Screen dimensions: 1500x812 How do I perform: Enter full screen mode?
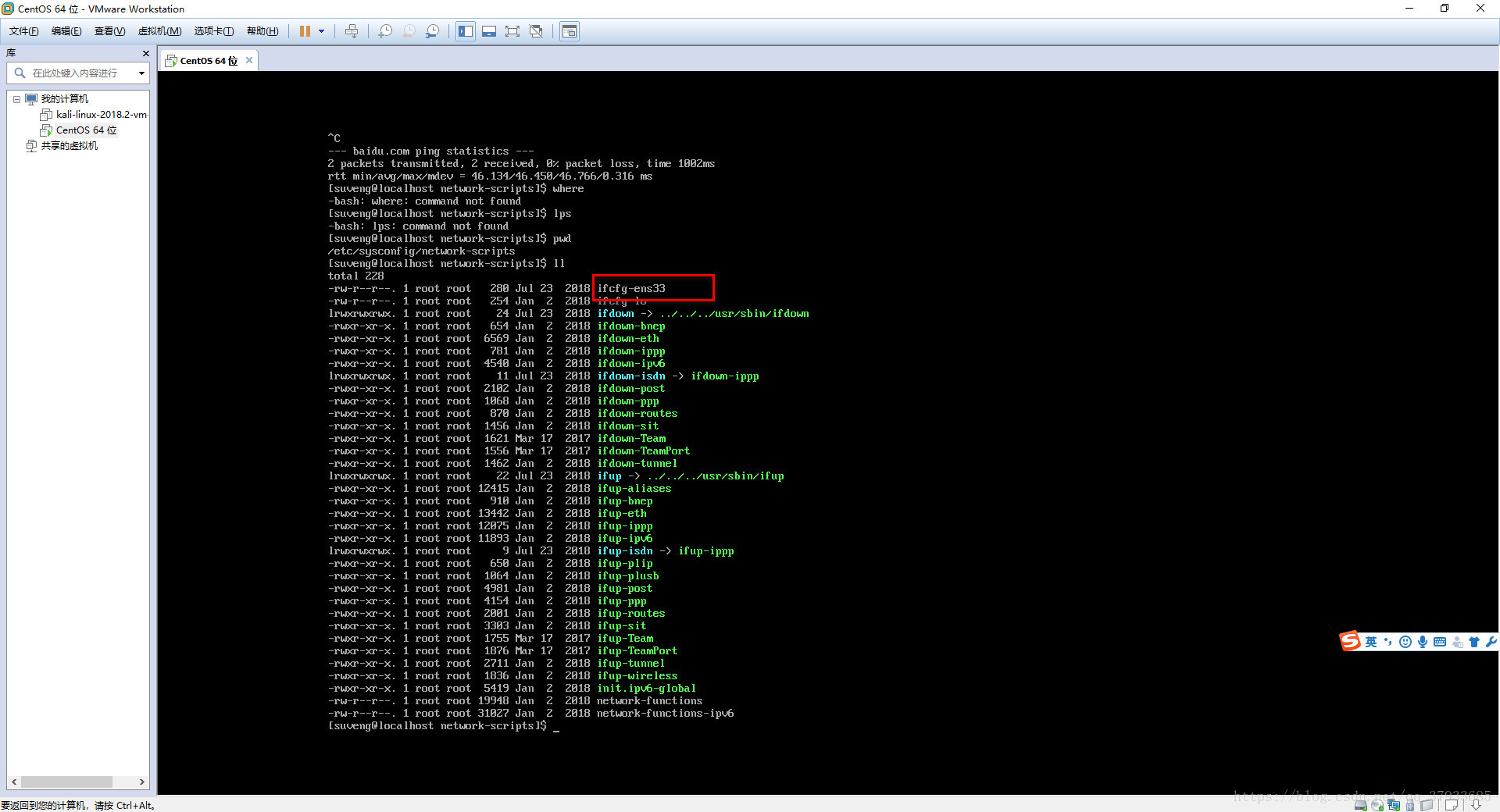point(512,31)
